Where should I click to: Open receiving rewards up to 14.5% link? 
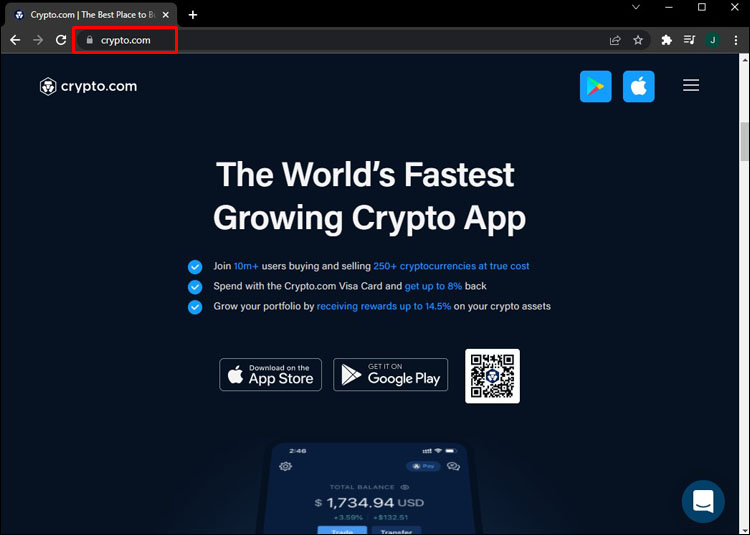[x=384, y=306]
